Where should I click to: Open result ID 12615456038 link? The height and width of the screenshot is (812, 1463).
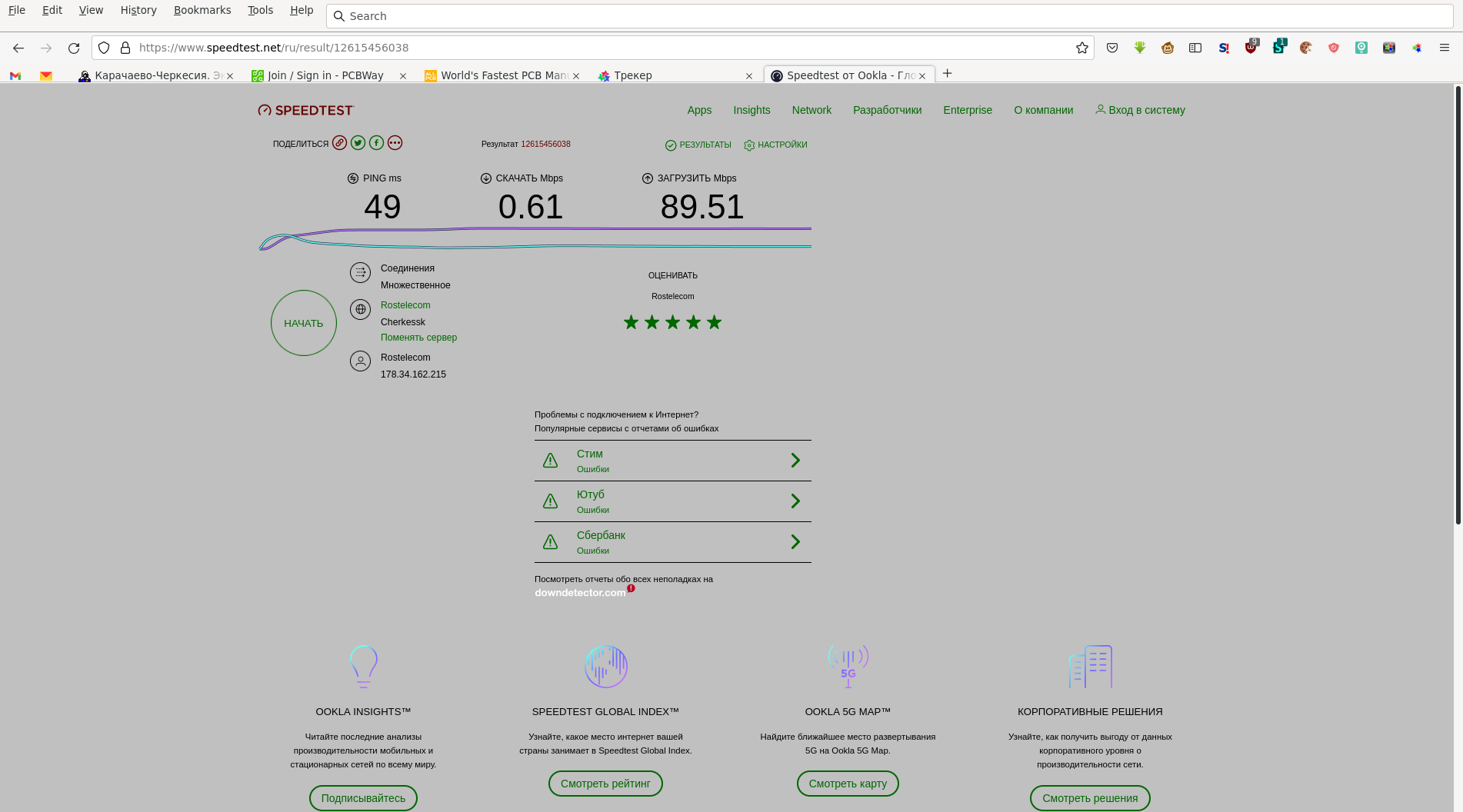(x=545, y=144)
